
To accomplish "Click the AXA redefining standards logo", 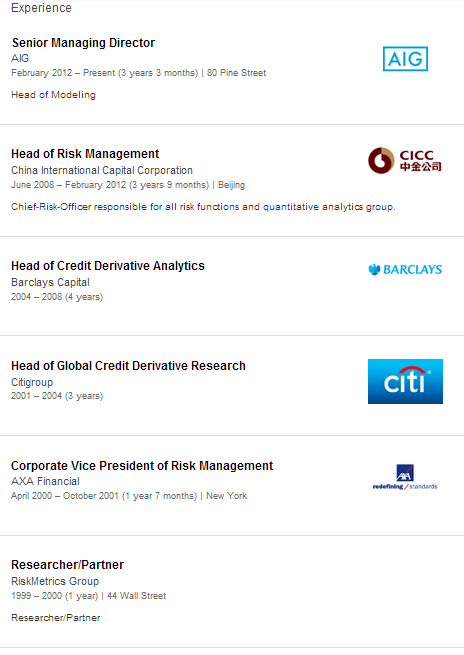I will (x=405, y=477).
